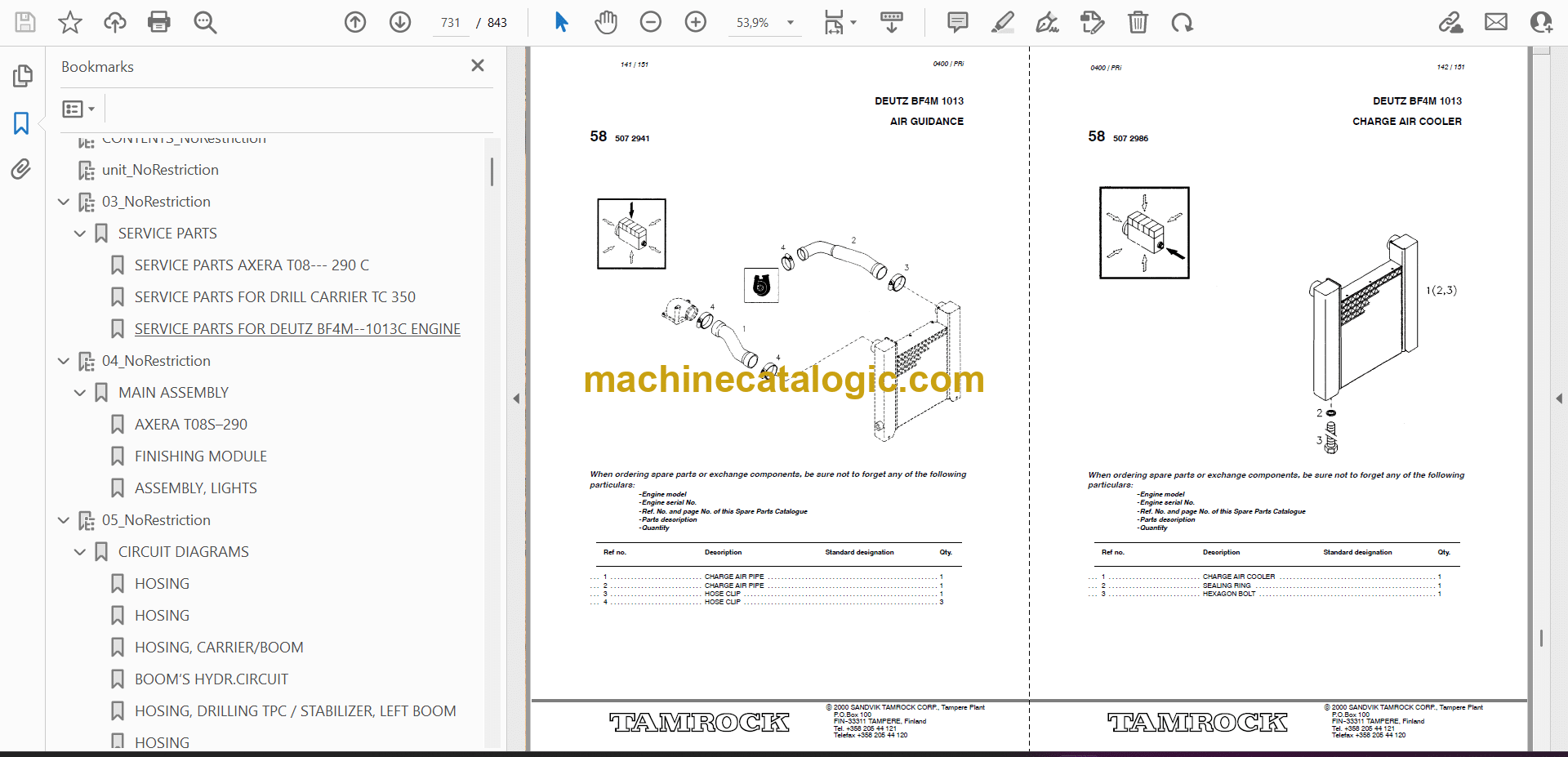Open the attachments paperclip panel
Image resolution: width=1568 pixels, height=757 pixels.
pos(21,169)
